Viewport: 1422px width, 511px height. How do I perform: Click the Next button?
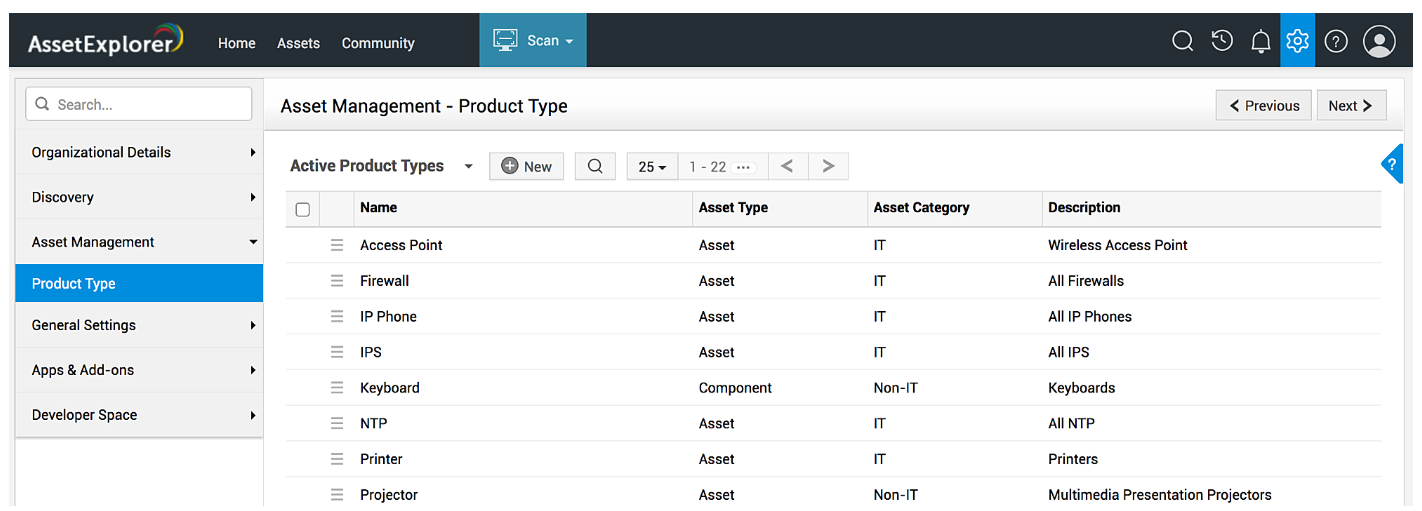1350,105
